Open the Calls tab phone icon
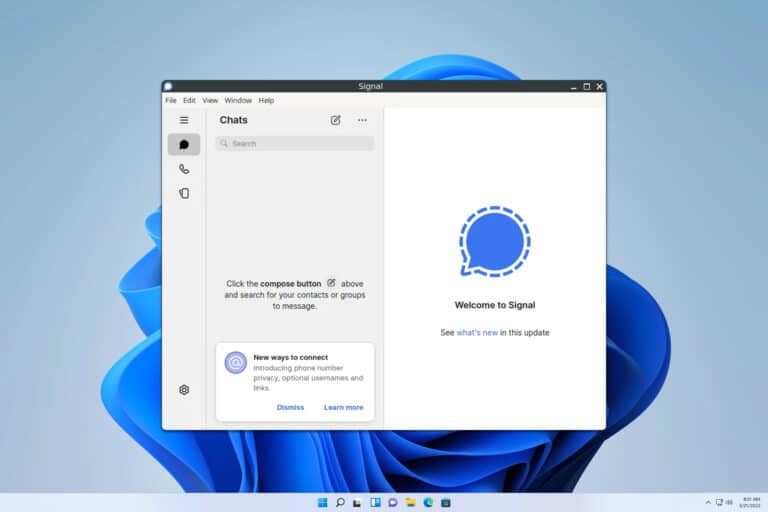The height and width of the screenshot is (512, 768). pos(184,169)
